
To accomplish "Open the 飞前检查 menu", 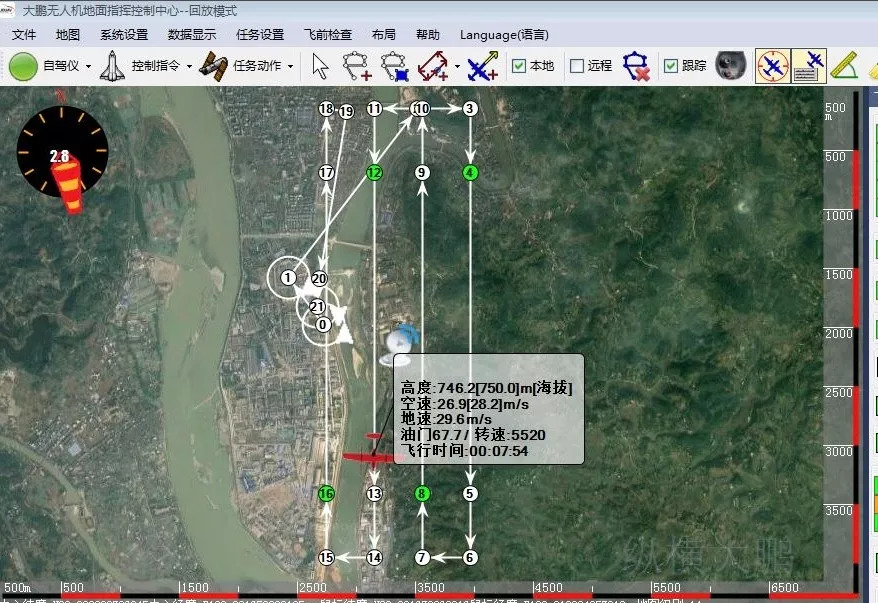I will pyautogui.click(x=328, y=34).
